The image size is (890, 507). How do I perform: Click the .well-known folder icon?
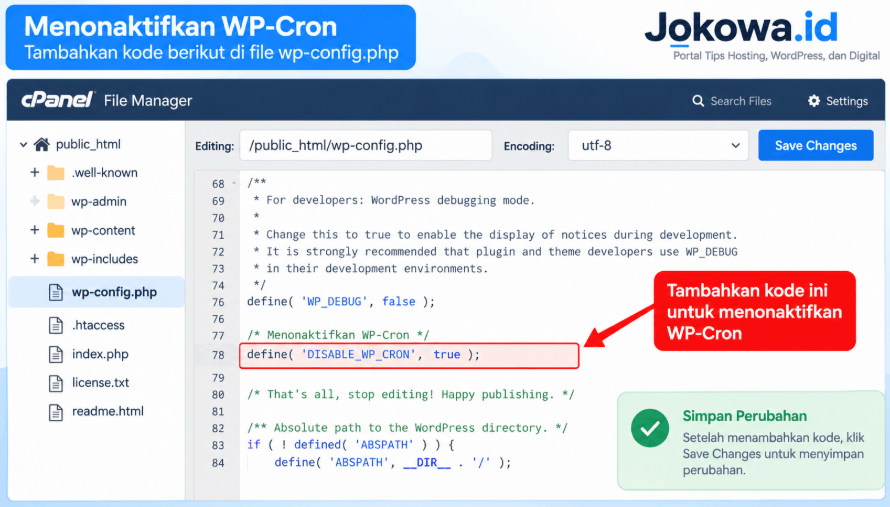(x=56, y=173)
